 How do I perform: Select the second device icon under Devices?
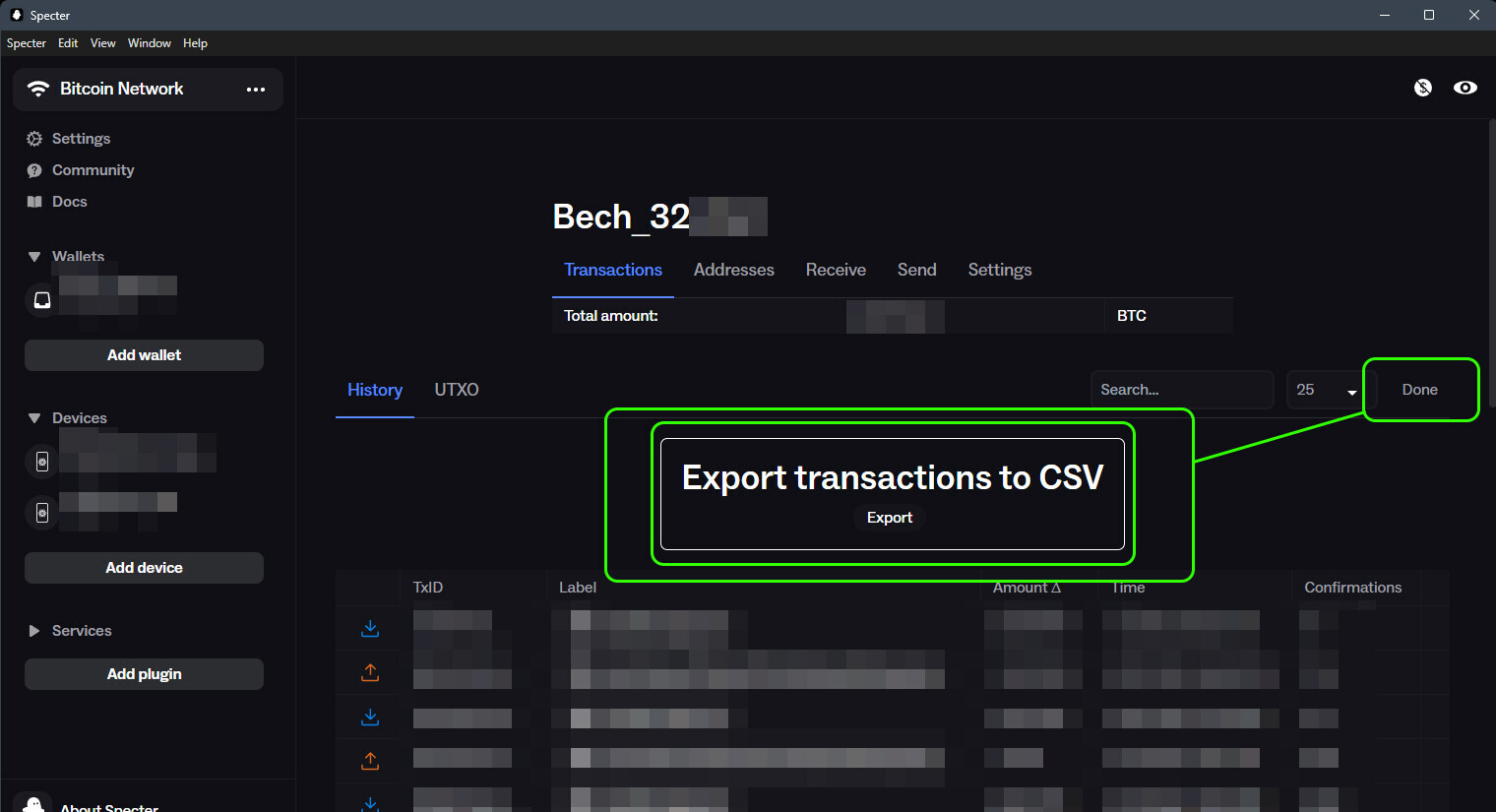[42, 512]
